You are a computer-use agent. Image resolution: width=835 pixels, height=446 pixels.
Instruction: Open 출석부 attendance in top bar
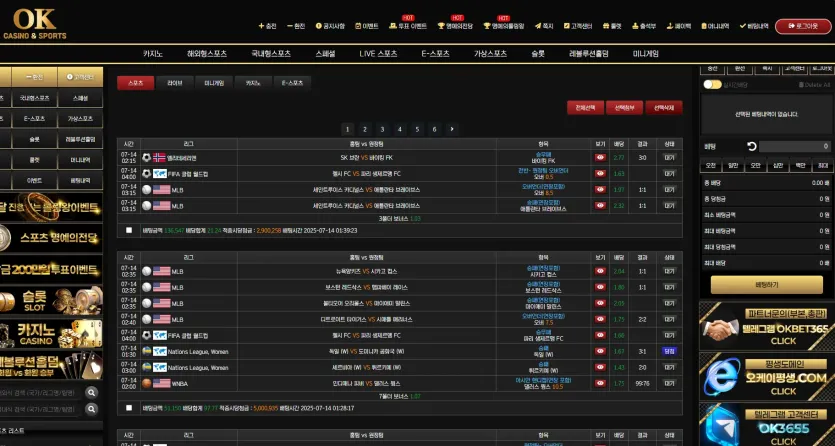pos(644,26)
